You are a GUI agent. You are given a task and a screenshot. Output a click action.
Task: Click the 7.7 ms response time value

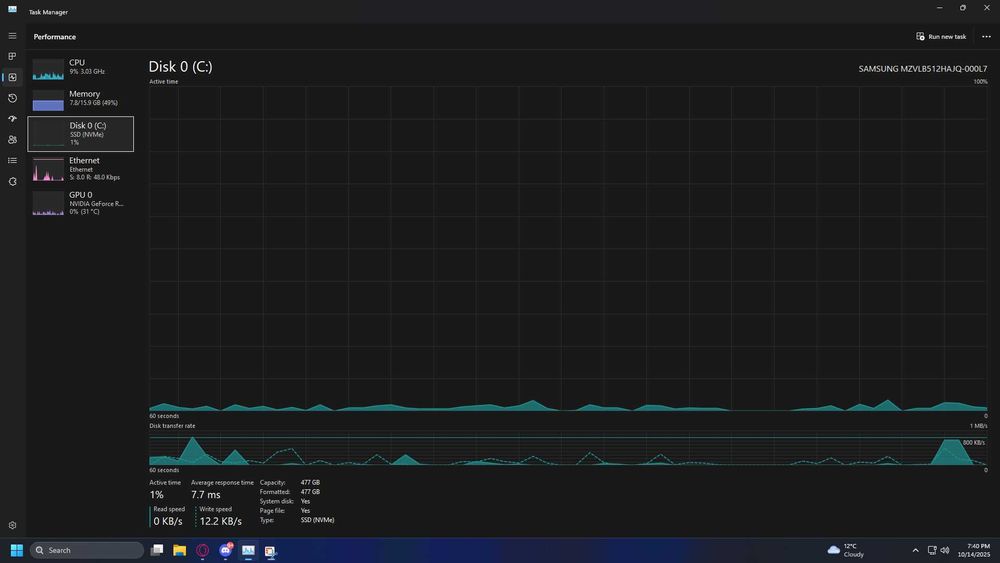point(205,495)
